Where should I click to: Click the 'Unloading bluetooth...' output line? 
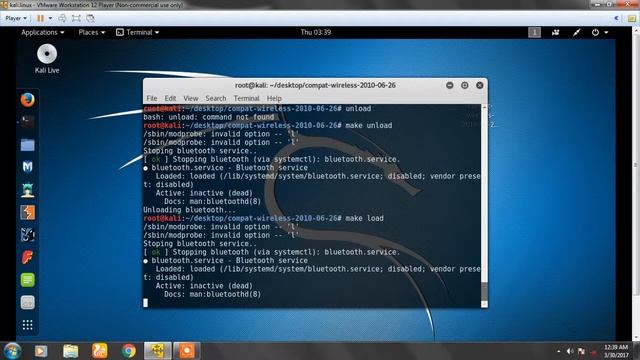tap(189, 210)
